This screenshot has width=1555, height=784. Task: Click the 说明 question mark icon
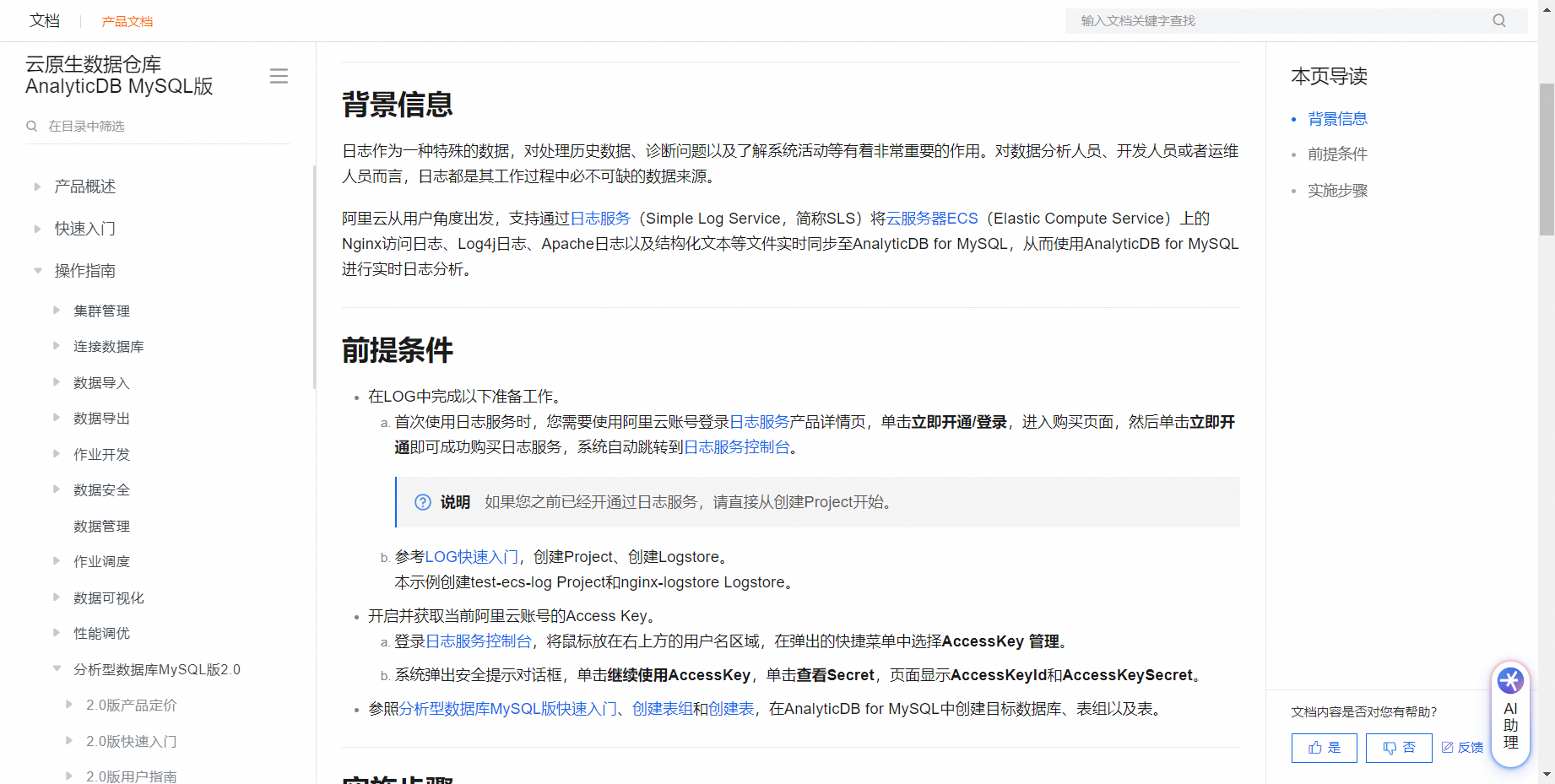click(x=423, y=502)
